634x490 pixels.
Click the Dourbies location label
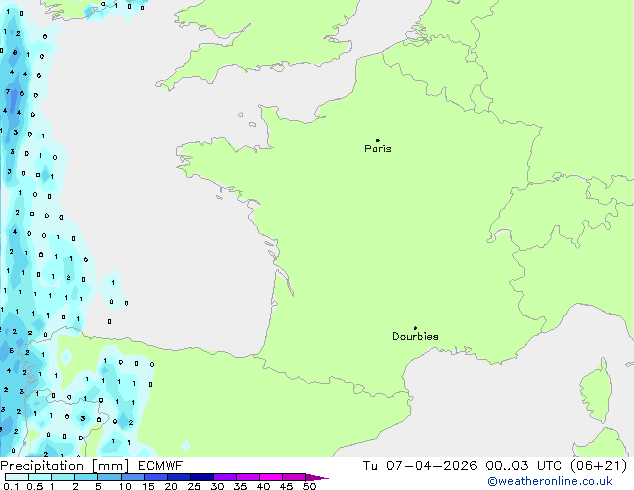(415, 336)
